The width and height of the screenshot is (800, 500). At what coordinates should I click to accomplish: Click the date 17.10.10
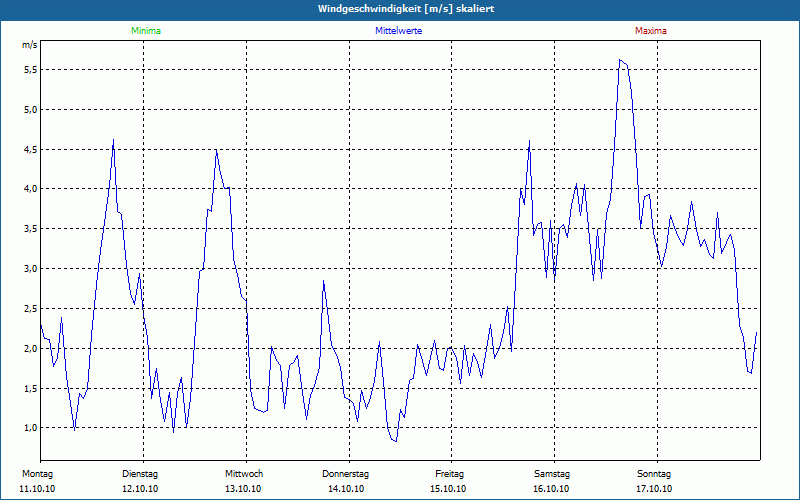pos(654,489)
